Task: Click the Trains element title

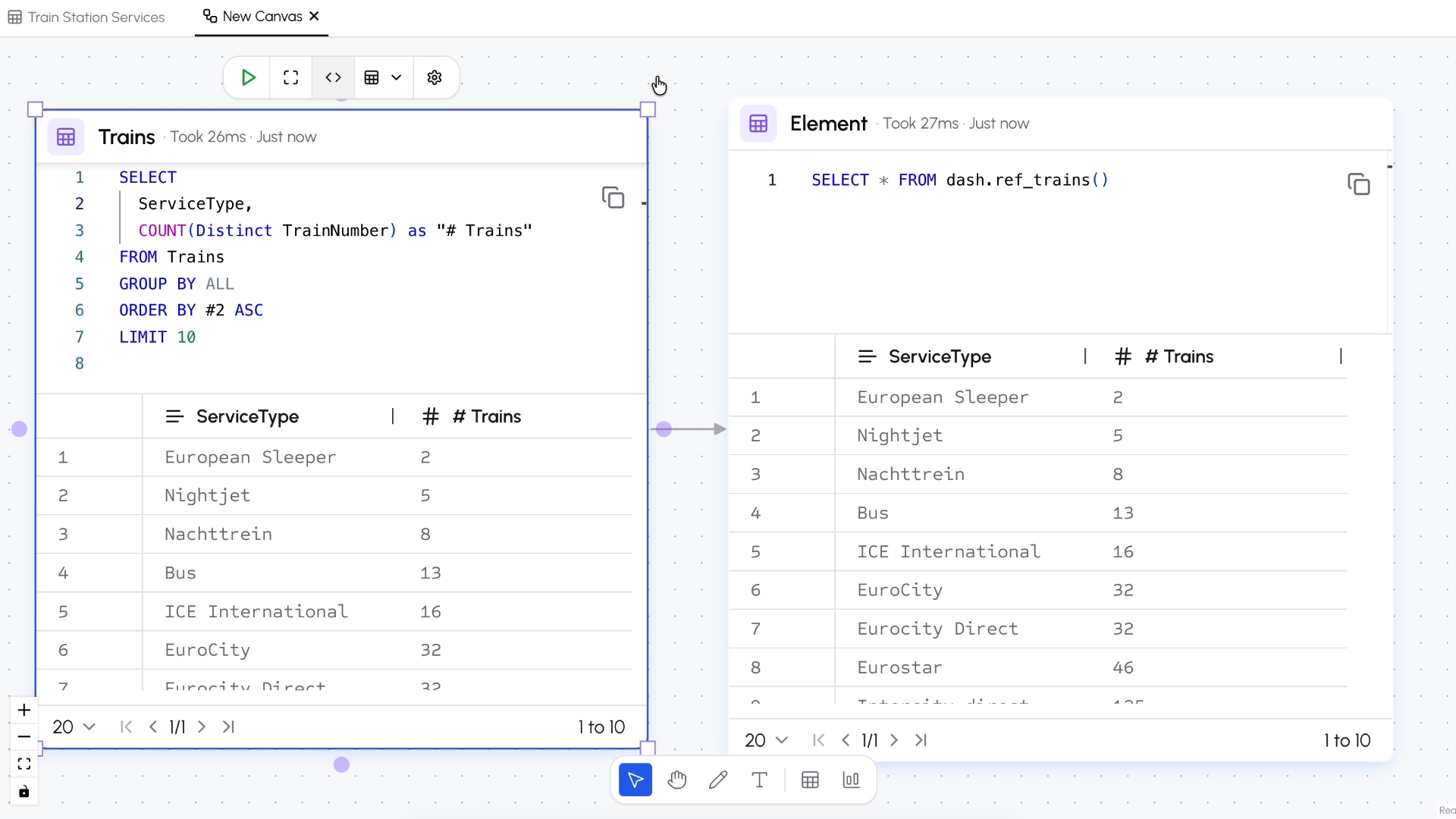Action: pyautogui.click(x=127, y=137)
